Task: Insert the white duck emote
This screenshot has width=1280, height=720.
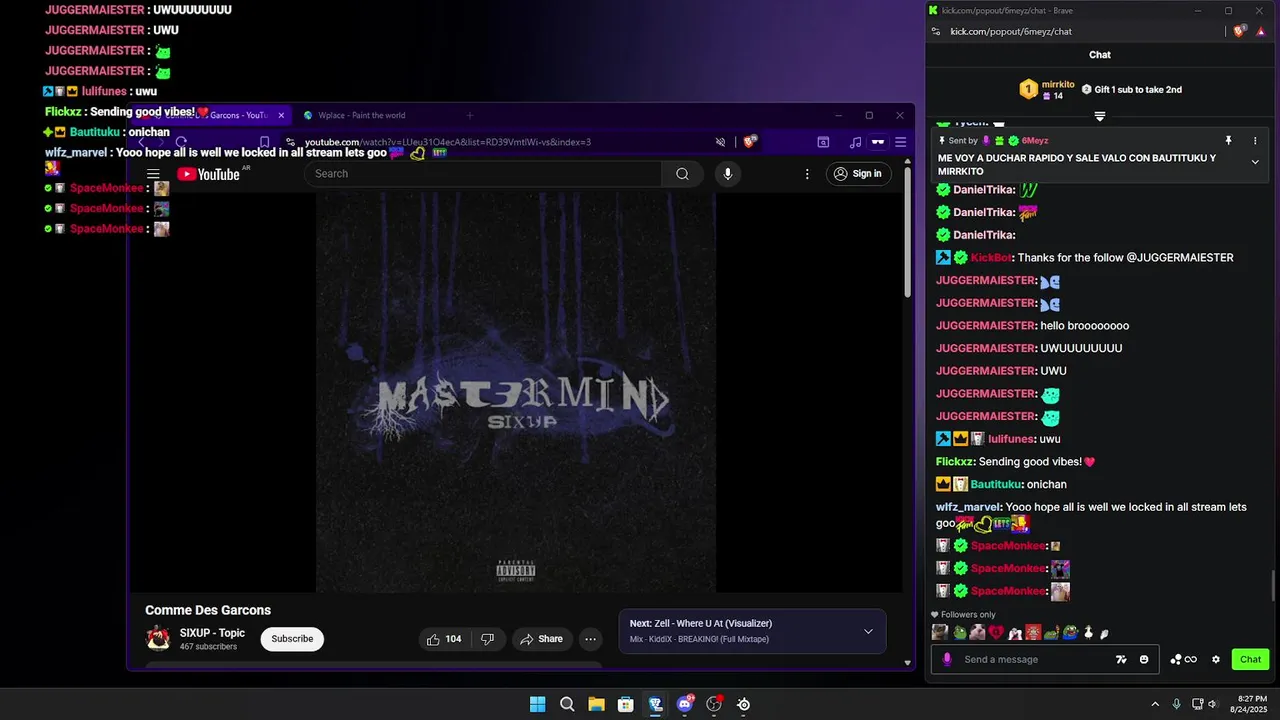Action: [1089, 633]
